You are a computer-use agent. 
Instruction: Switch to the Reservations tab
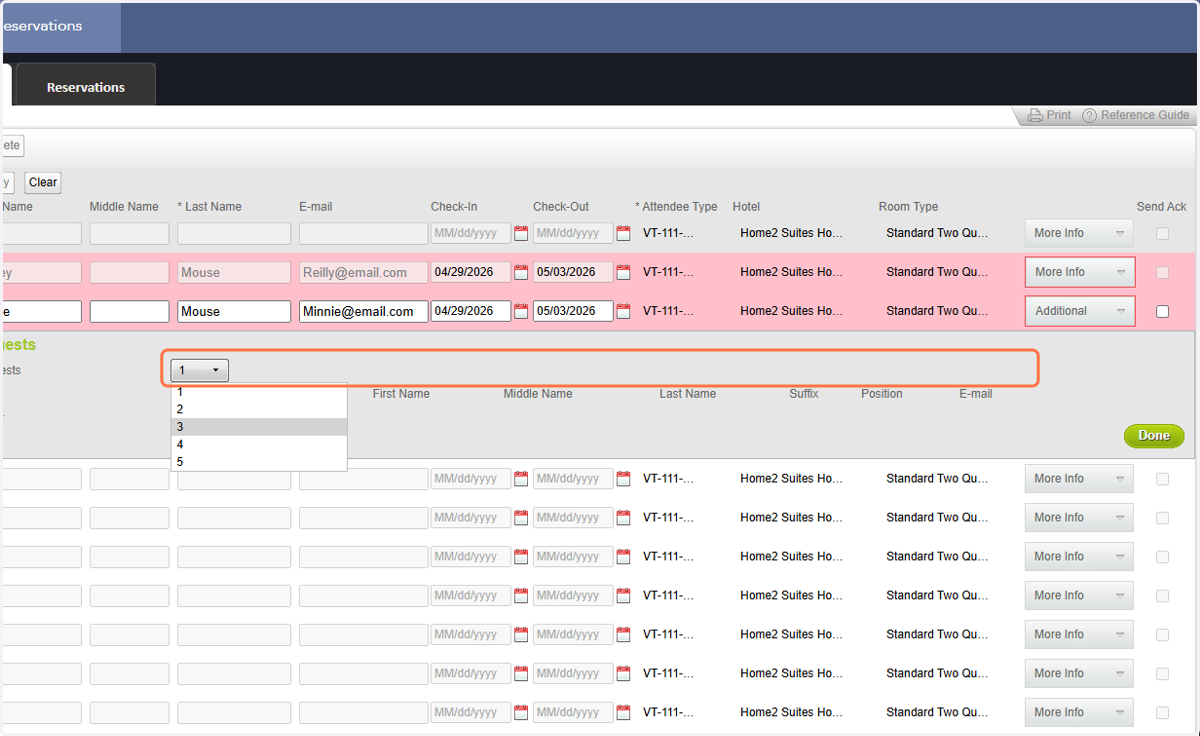[86, 87]
